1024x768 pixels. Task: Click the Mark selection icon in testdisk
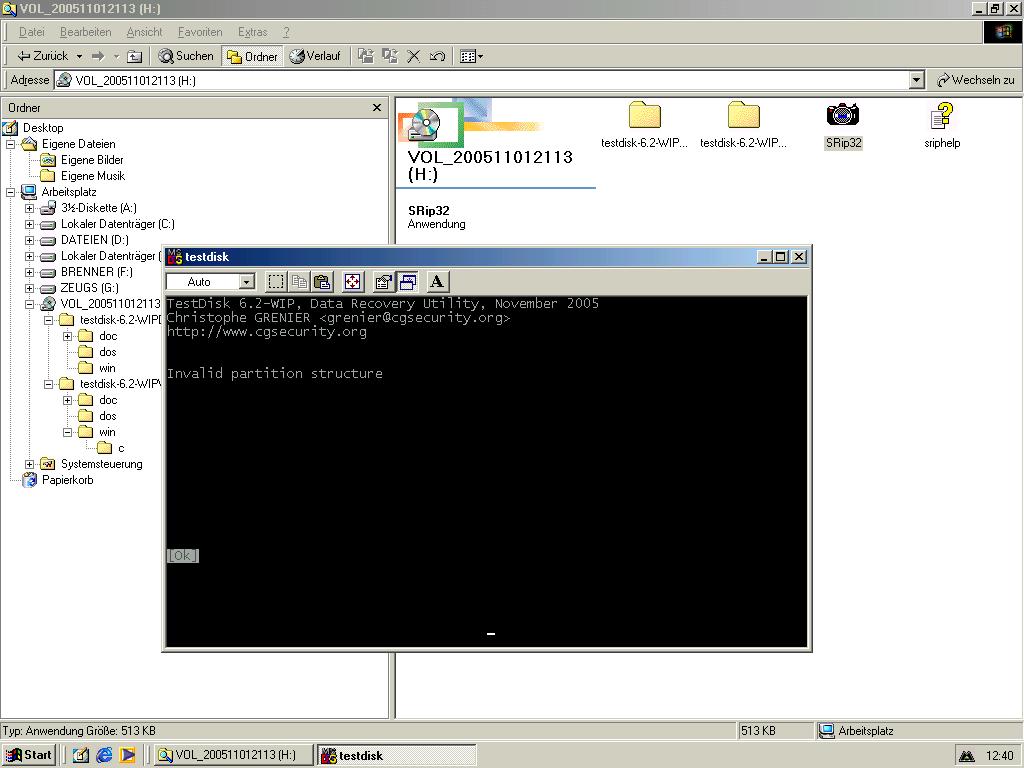pyautogui.click(x=276, y=282)
